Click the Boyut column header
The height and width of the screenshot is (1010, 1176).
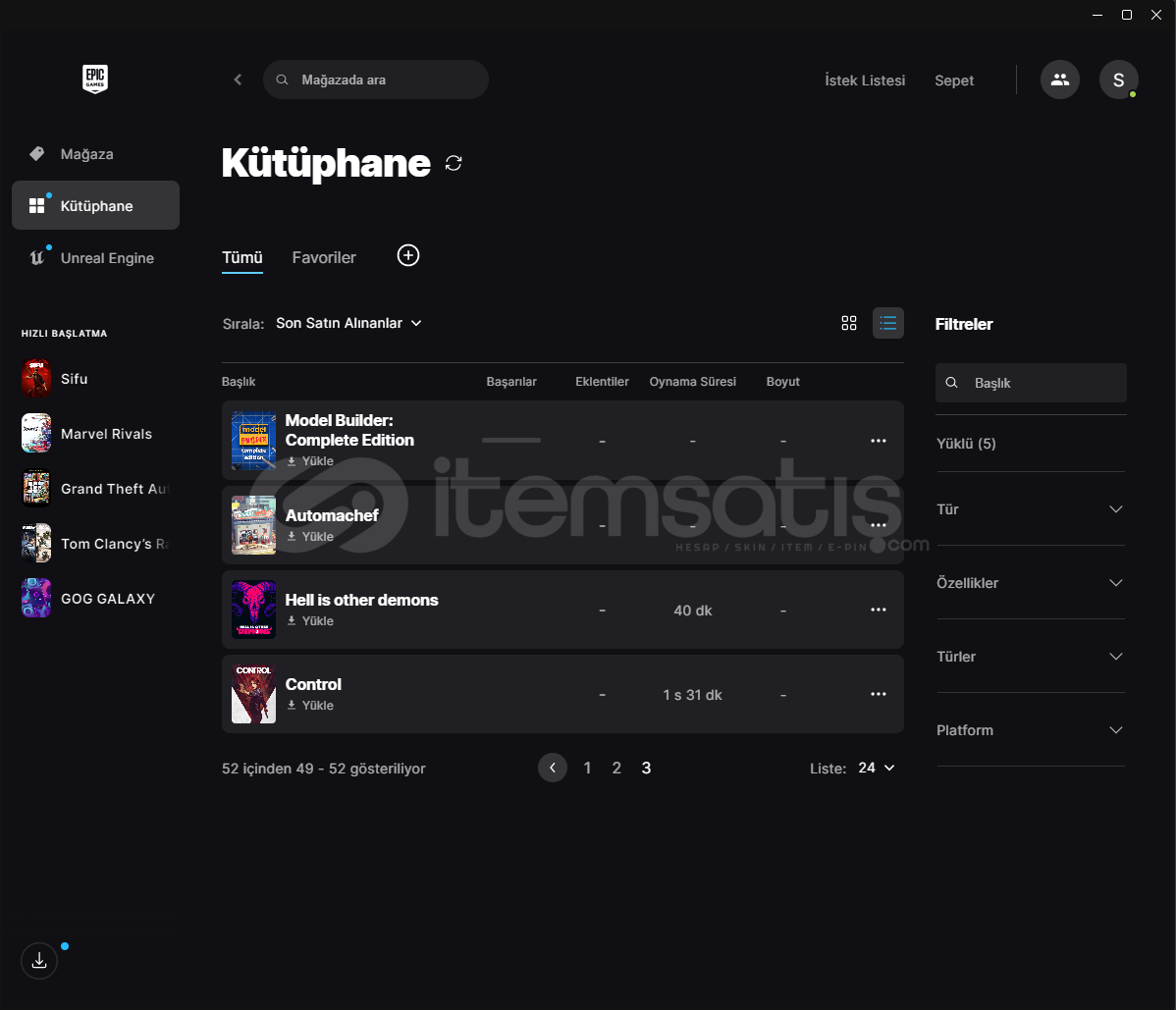click(x=783, y=382)
